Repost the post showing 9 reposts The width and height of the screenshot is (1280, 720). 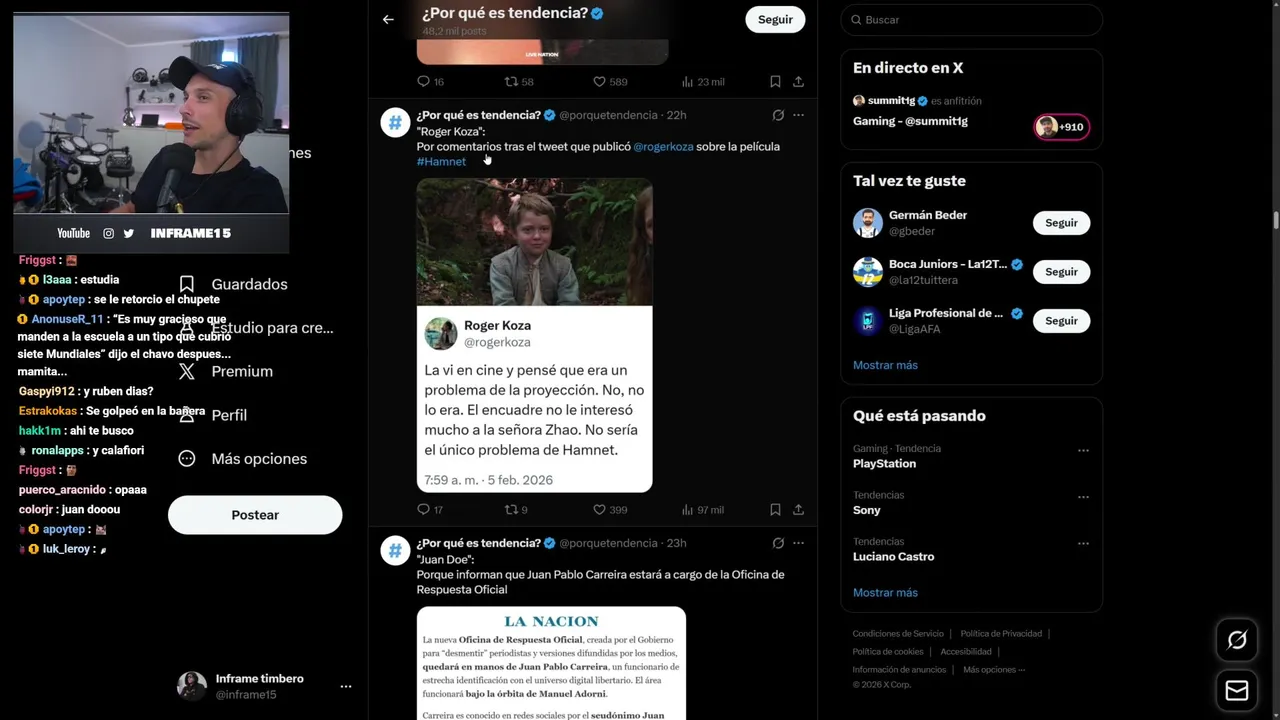[516, 510]
